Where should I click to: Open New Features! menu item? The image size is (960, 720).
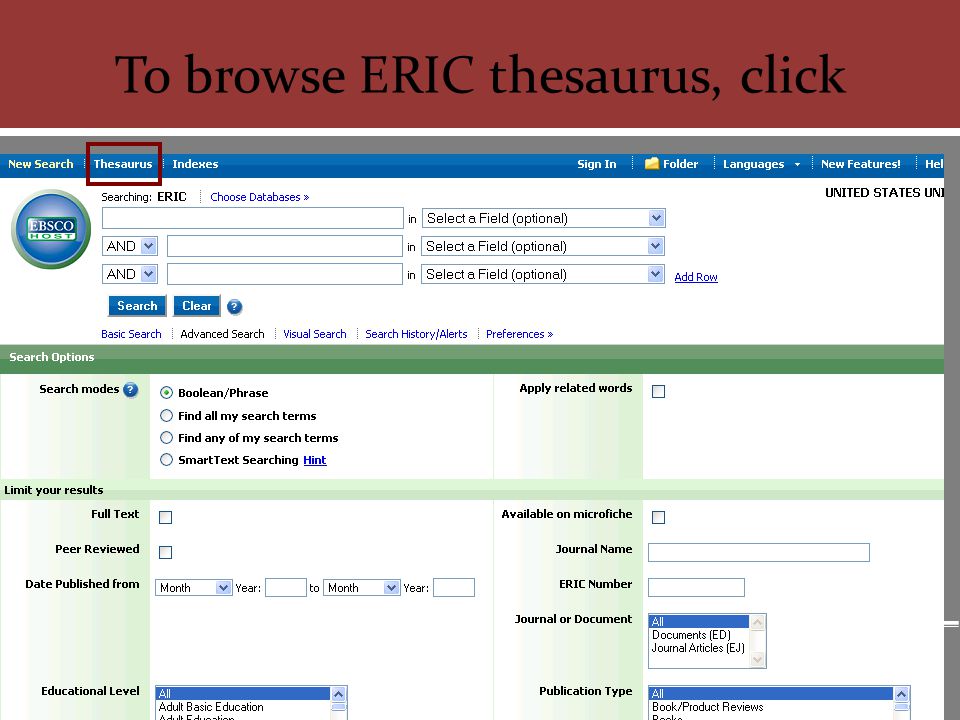(860, 164)
